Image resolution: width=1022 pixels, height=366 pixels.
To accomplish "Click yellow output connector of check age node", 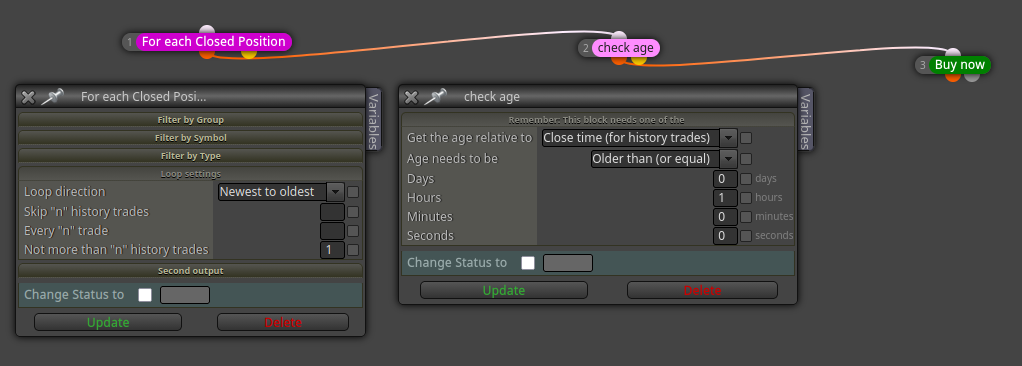I will pyautogui.click(x=639, y=60).
